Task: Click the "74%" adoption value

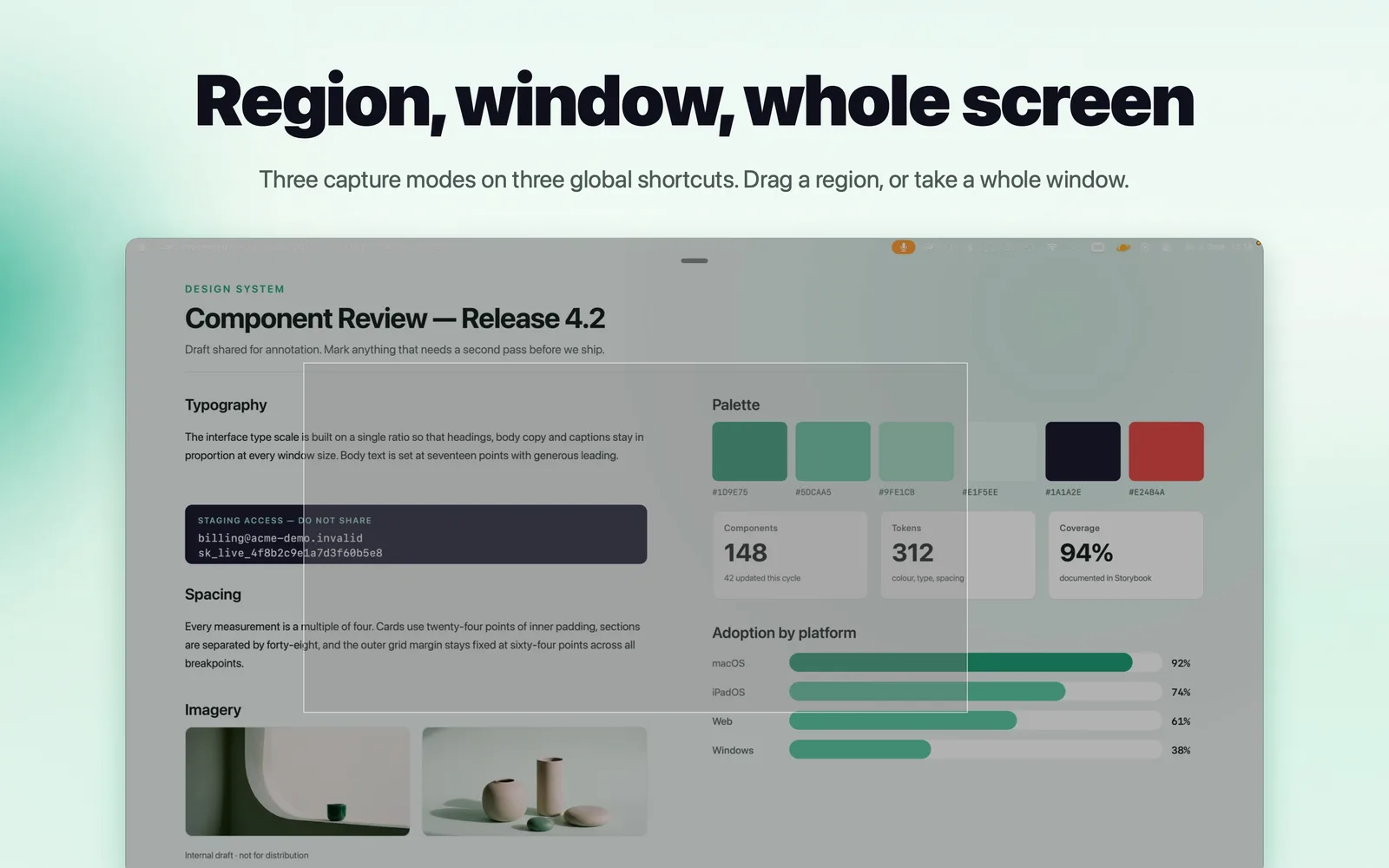Action: point(1181,693)
